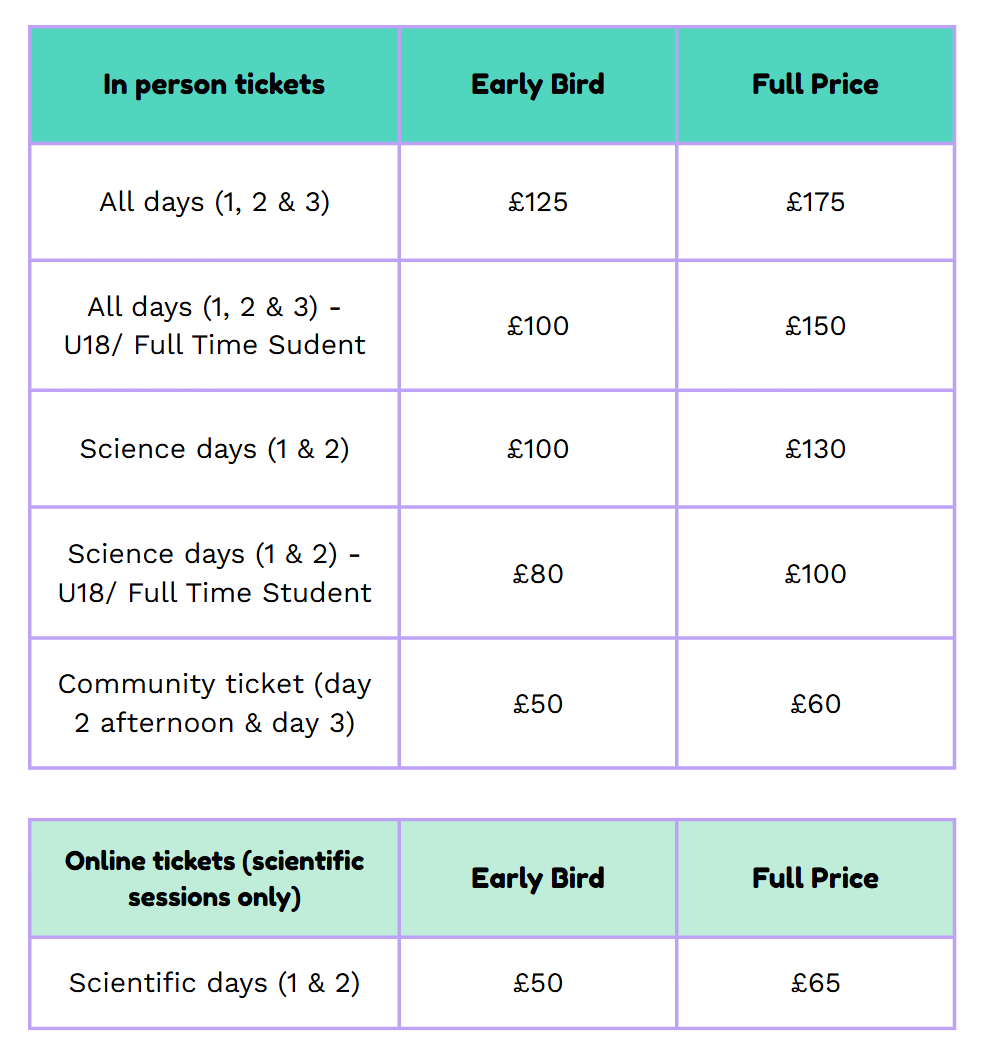Click the 'In person tickets' header cell

pyautogui.click(x=214, y=85)
